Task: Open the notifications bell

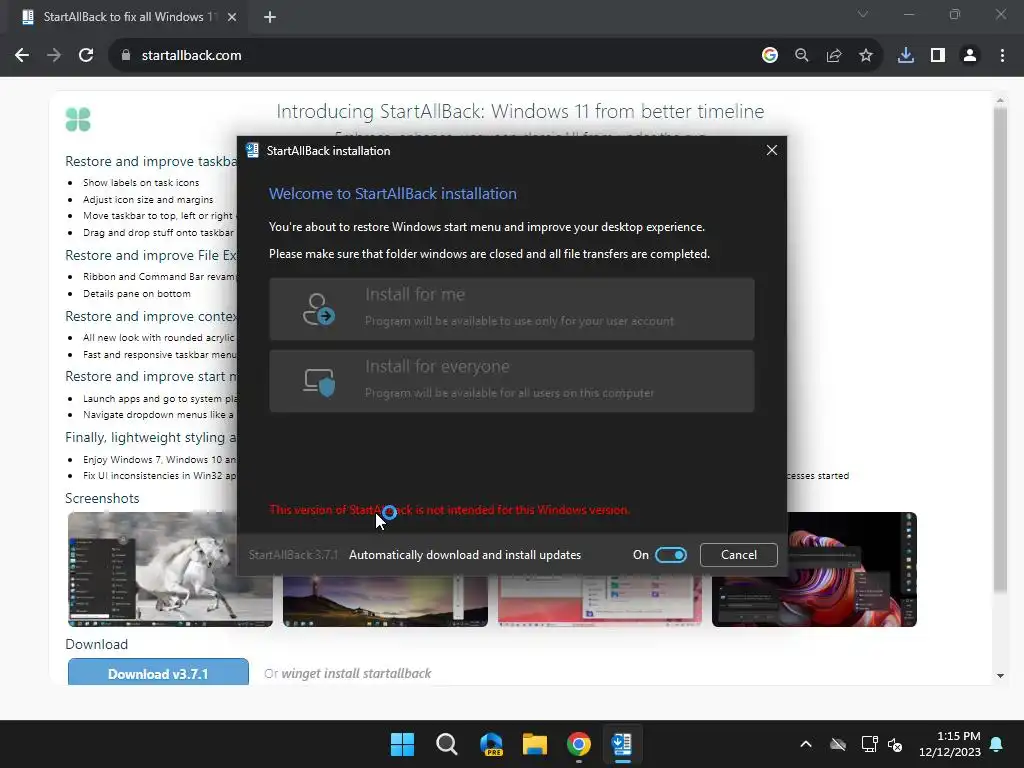Action: (997, 744)
